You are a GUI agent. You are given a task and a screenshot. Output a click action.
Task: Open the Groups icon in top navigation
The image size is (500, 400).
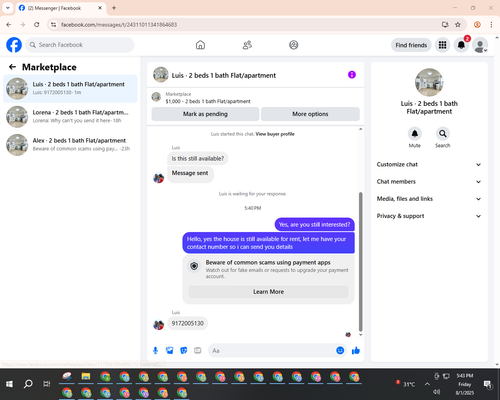[294, 45]
